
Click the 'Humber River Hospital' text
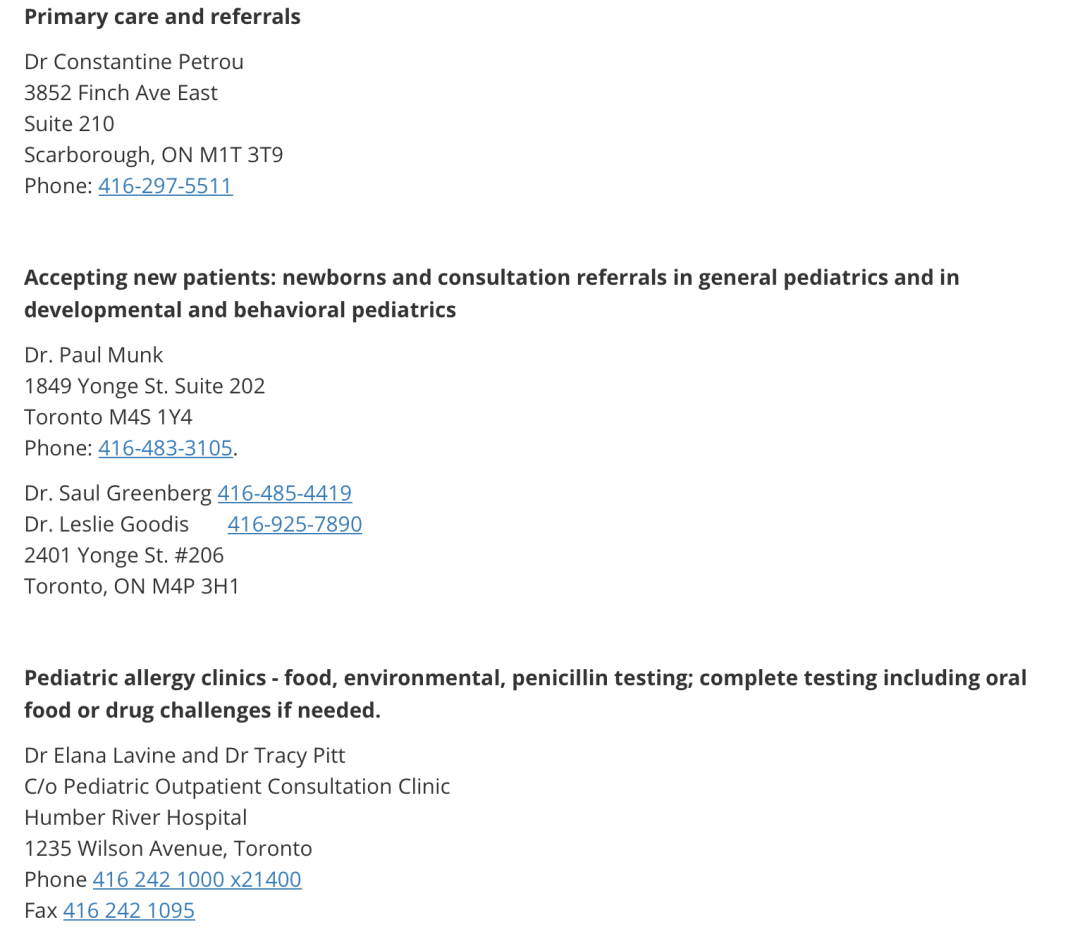click(x=136, y=818)
